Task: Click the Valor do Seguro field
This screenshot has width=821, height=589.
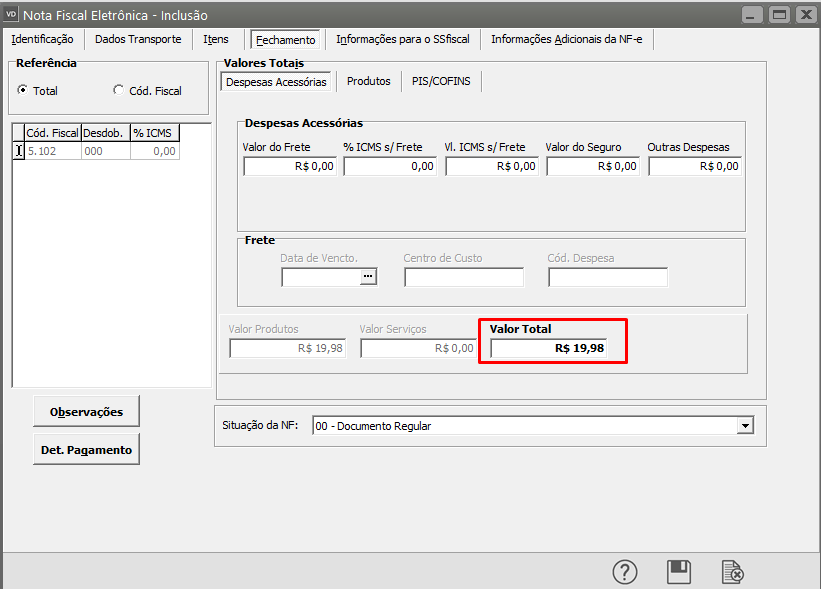Action: [x=593, y=167]
